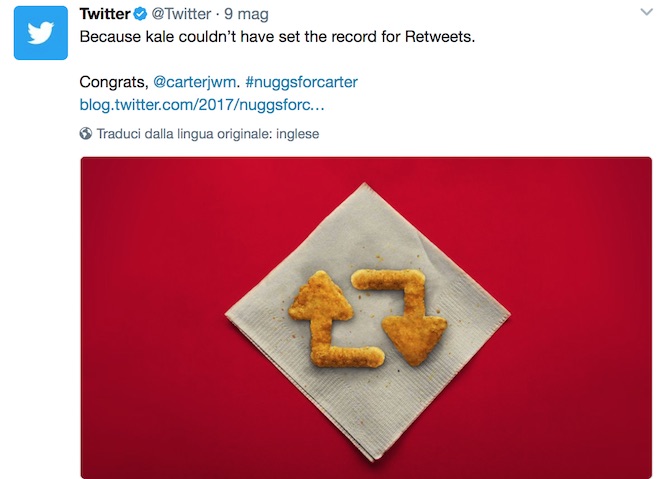Screen dimensions: 660x479
Task: Click the word inglese in translate line
Action: (297, 134)
